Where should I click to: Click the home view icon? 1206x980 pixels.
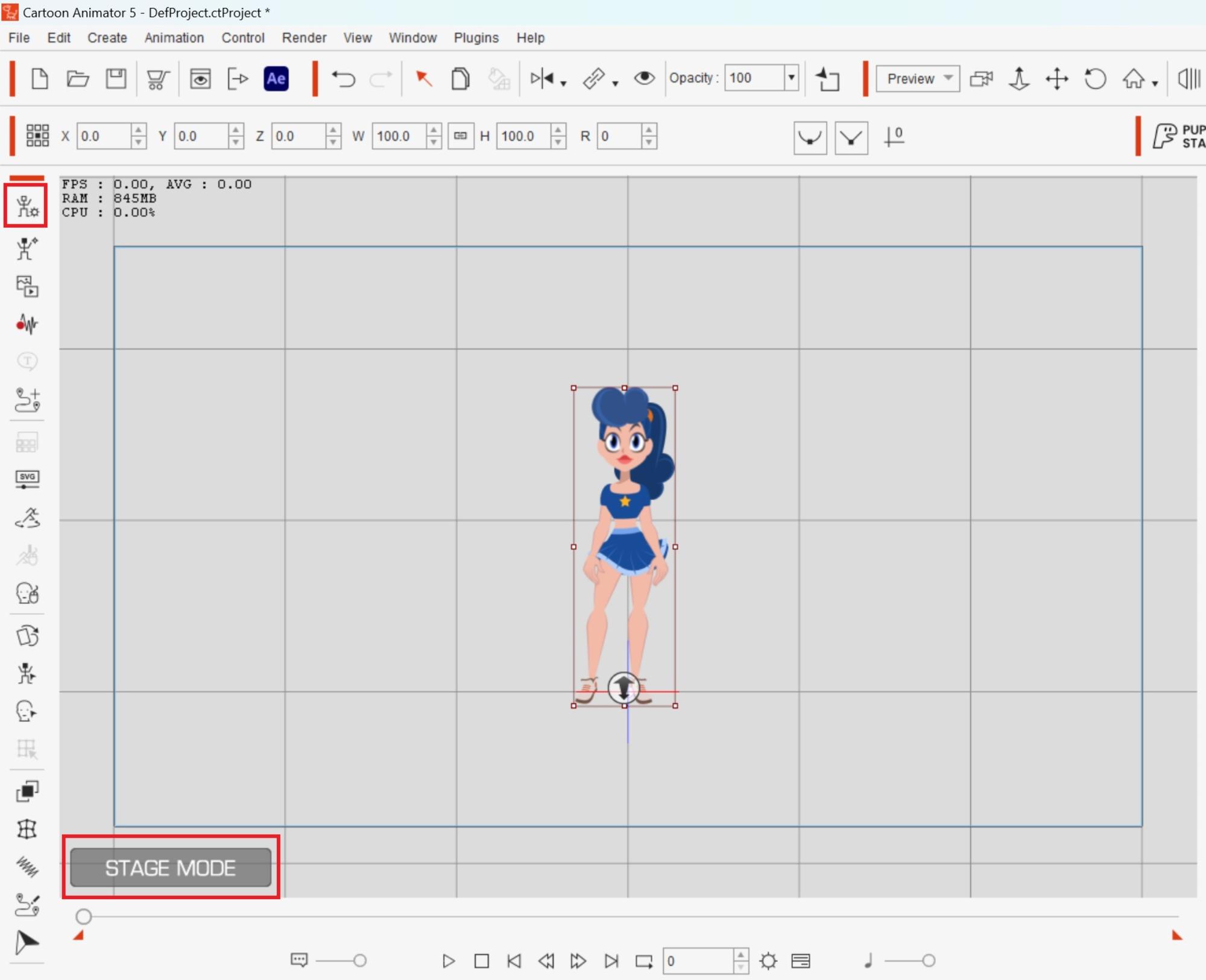coord(1134,78)
